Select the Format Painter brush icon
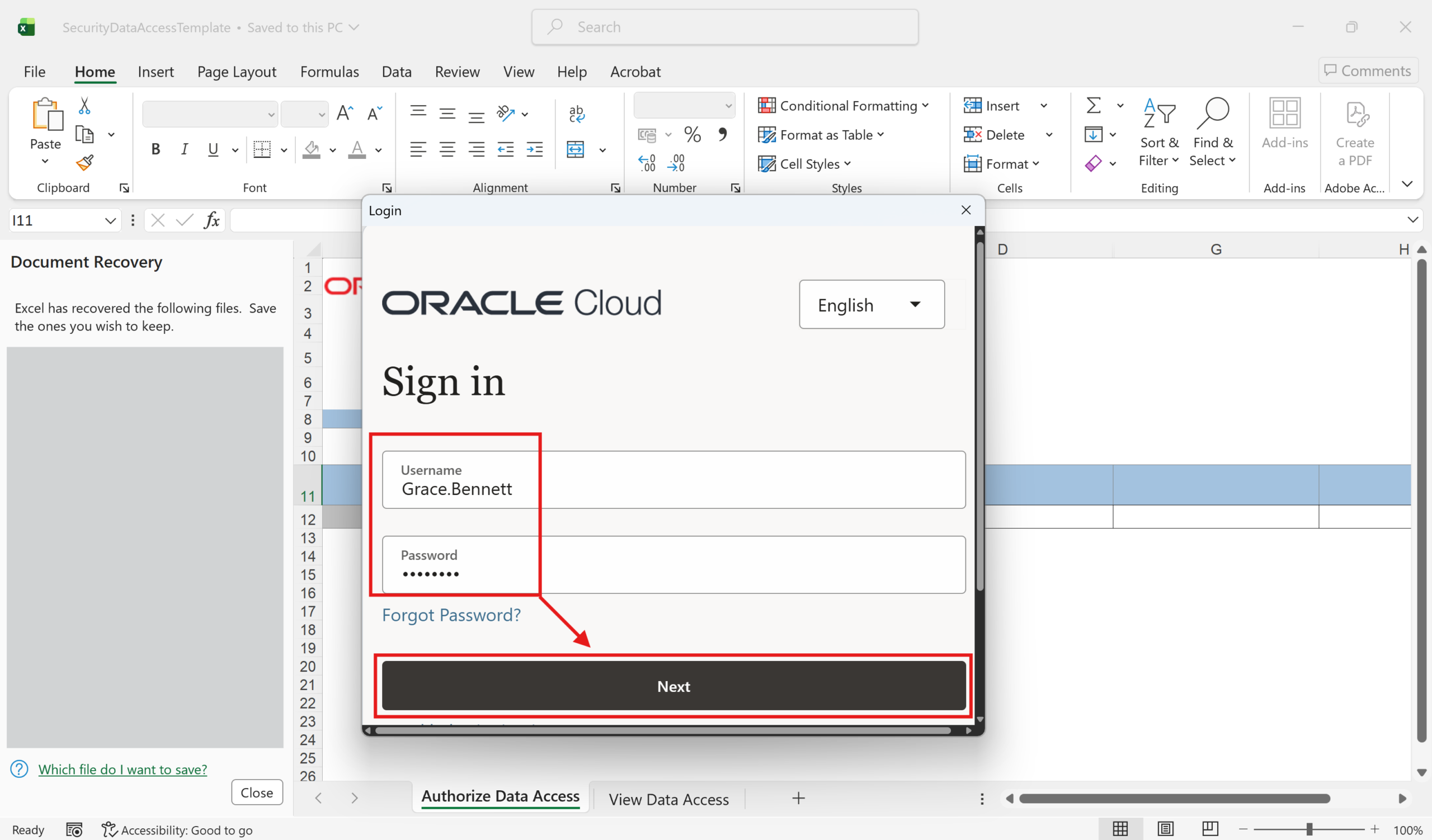The image size is (1432, 840). [84, 163]
